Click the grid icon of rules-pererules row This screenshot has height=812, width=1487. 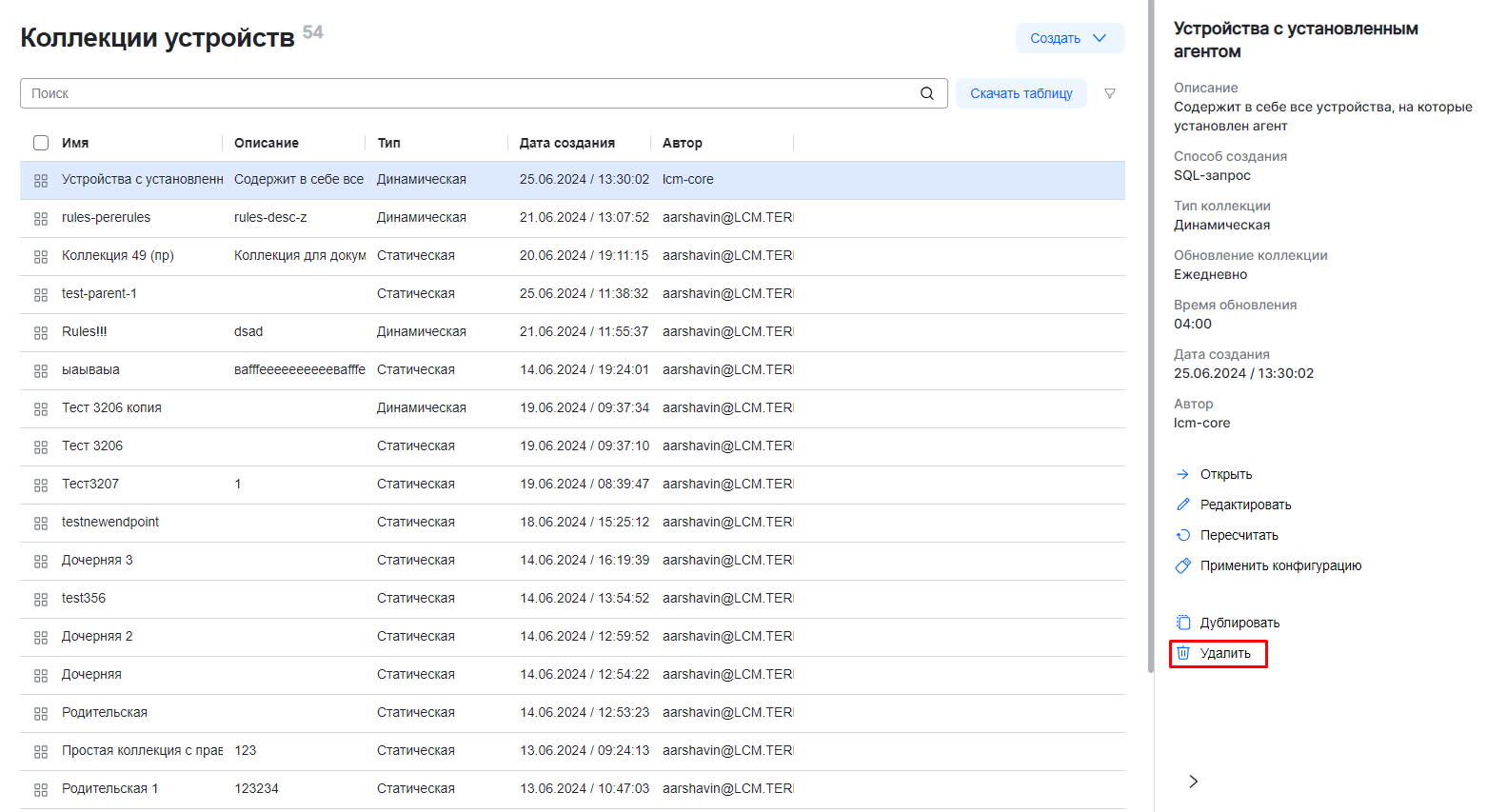[41, 218]
